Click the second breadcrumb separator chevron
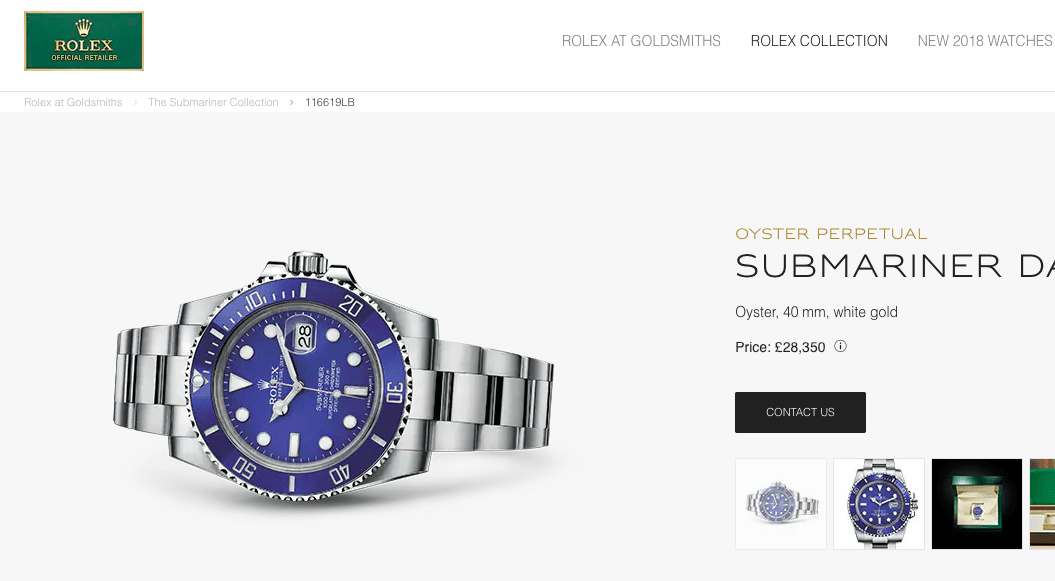Screen dimensions: 1055x581 click(291, 102)
